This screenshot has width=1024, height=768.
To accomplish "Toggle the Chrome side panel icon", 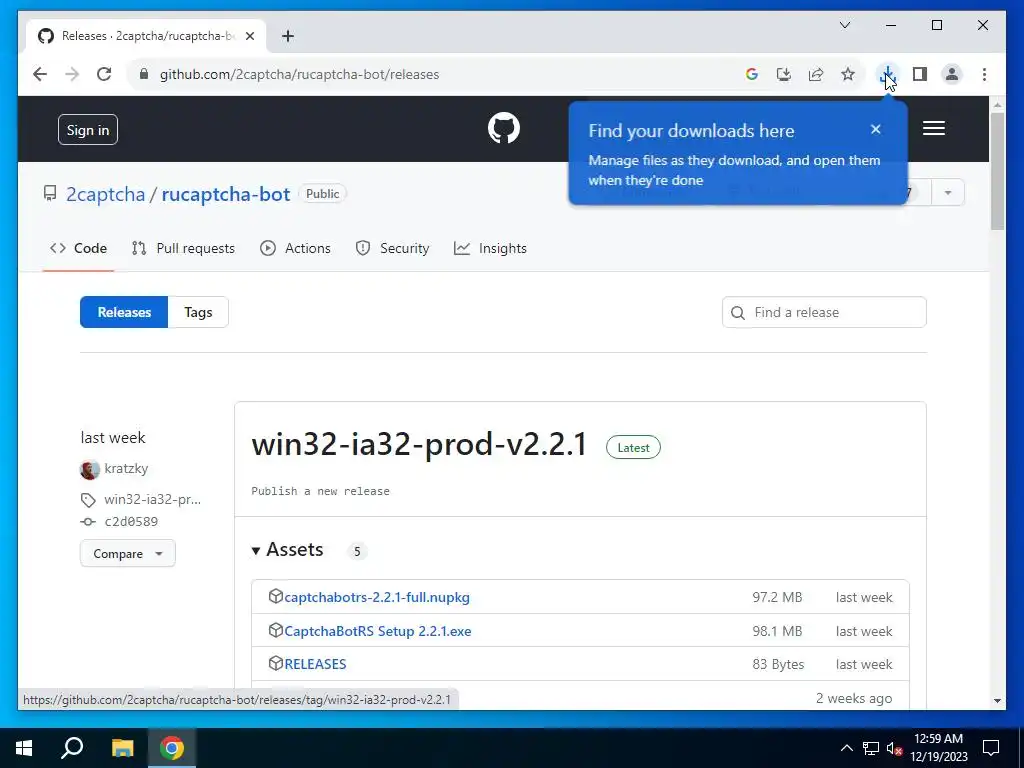I will coord(920,74).
